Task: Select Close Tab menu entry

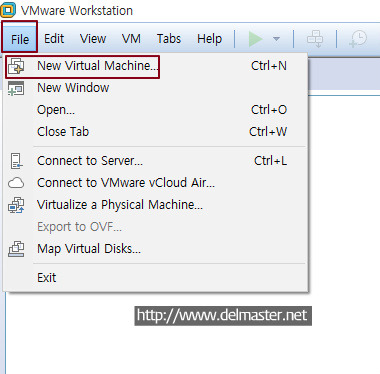Action: pyautogui.click(x=155, y=132)
